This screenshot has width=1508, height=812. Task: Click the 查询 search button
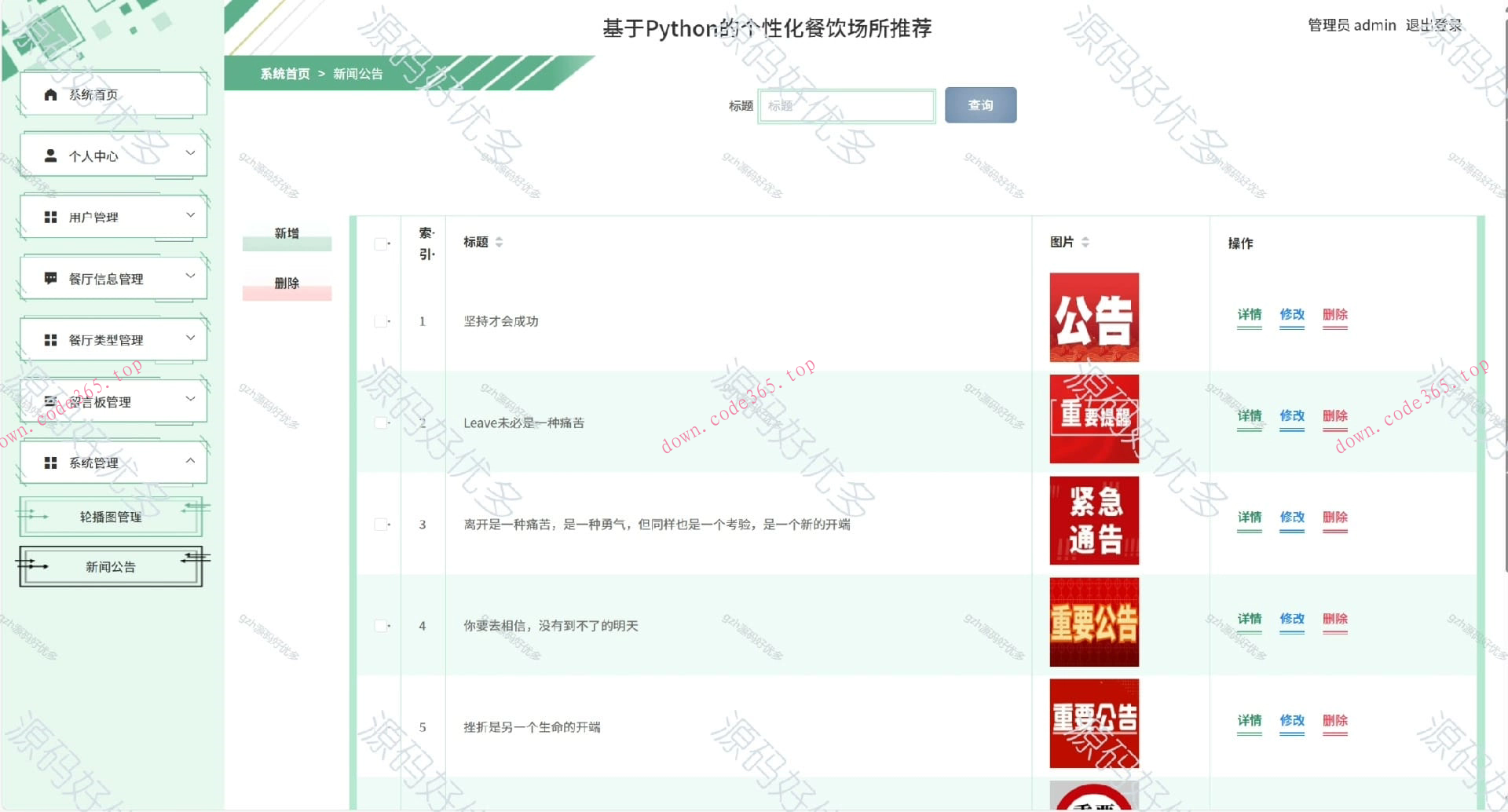point(980,104)
